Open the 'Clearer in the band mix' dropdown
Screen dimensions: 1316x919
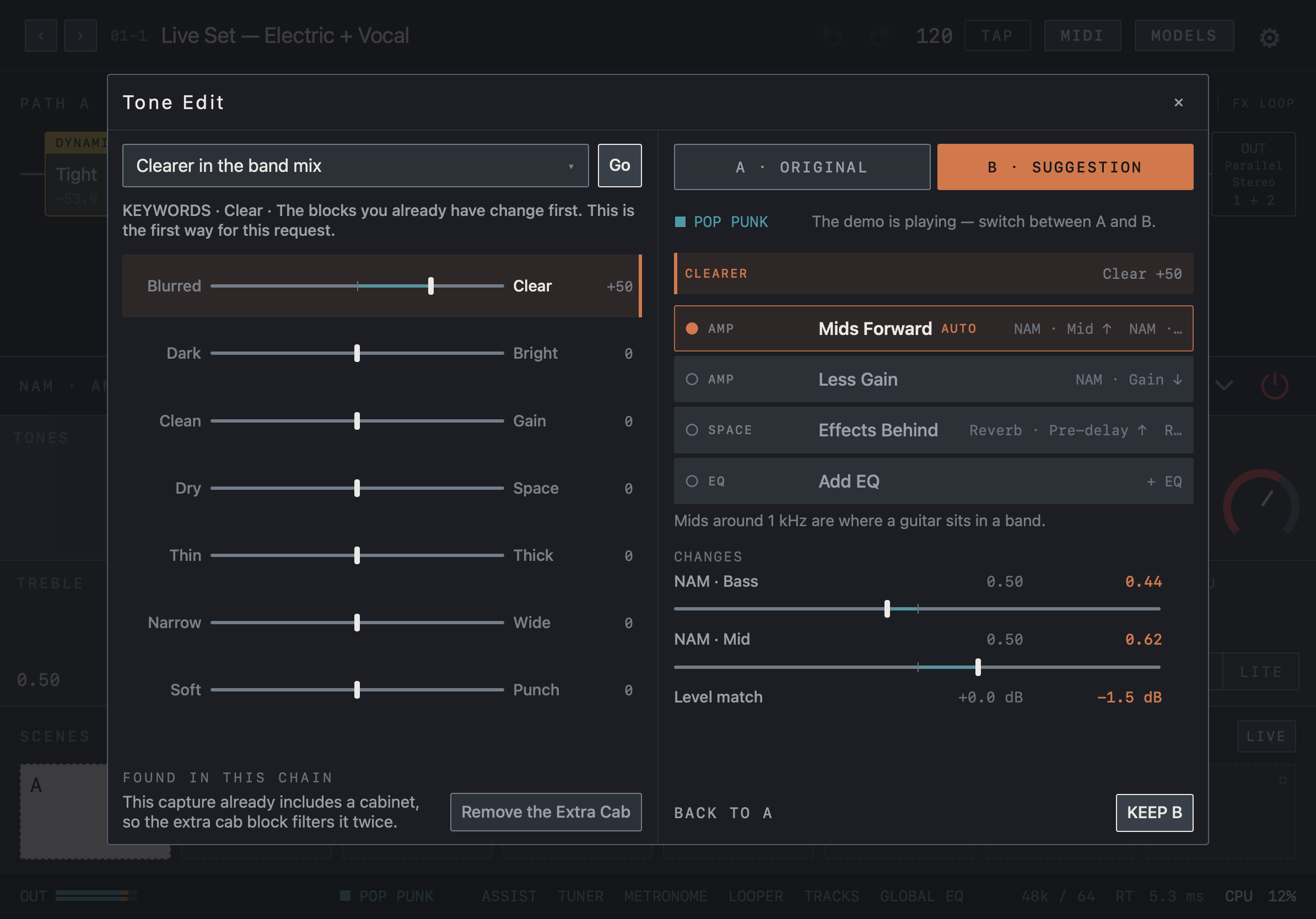[x=355, y=166]
